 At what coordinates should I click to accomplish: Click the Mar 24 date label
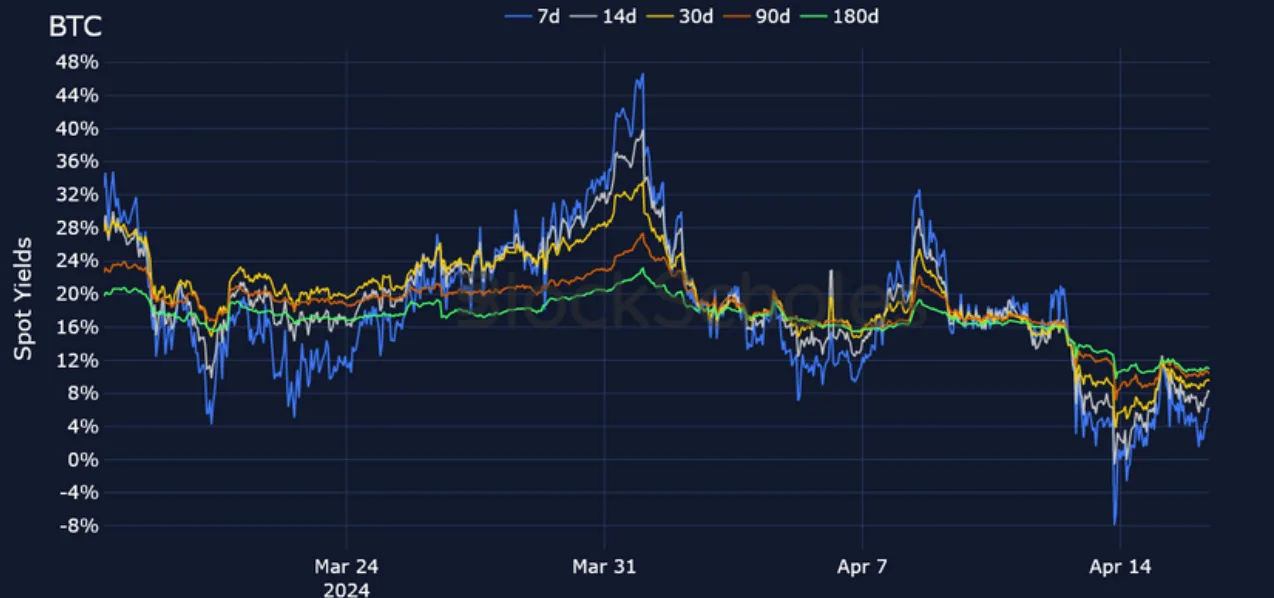click(346, 566)
